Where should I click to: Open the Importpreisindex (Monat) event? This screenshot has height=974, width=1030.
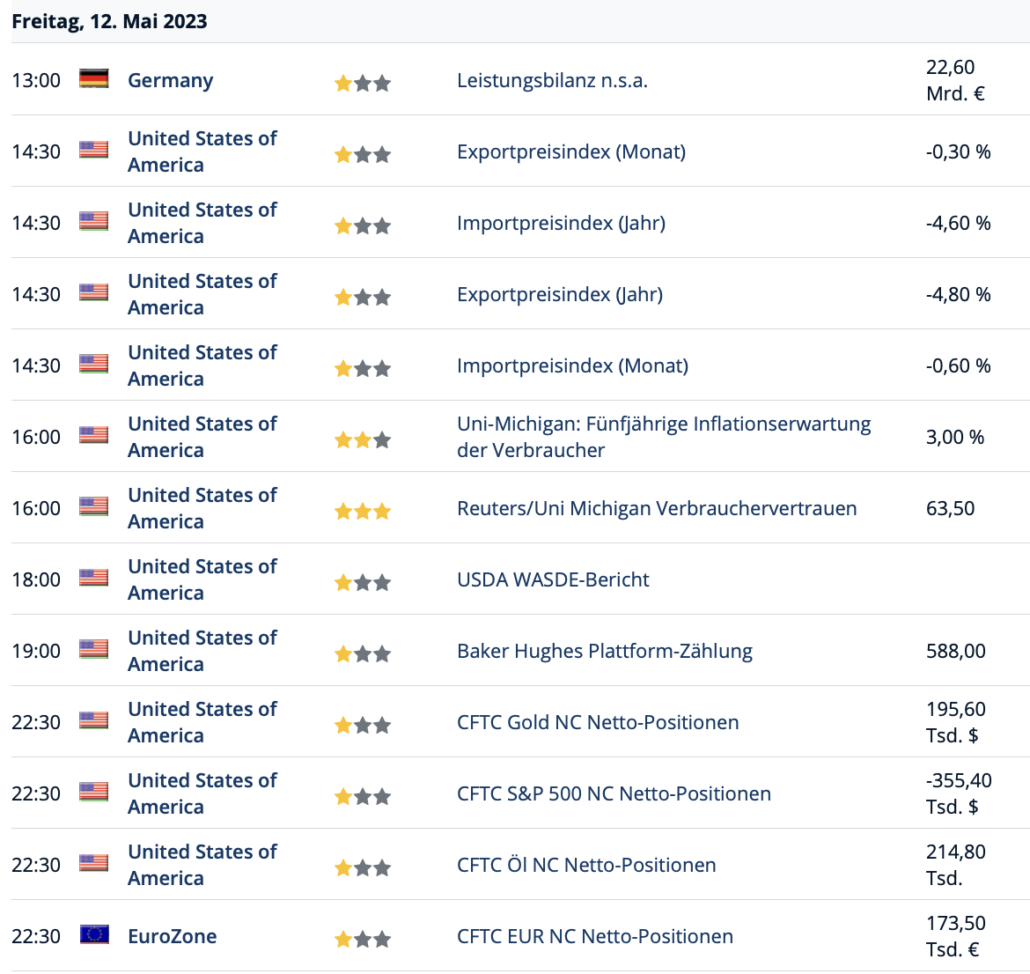(573, 366)
